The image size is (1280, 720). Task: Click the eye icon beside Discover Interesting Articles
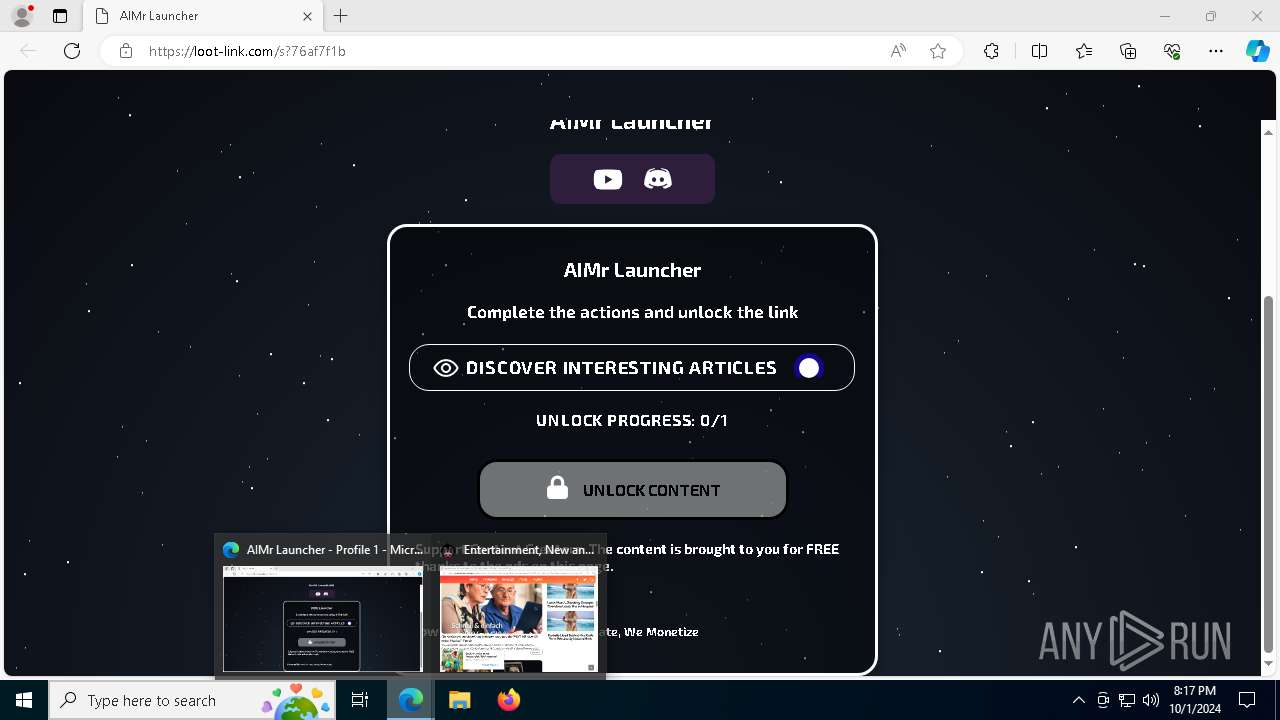tap(446, 368)
